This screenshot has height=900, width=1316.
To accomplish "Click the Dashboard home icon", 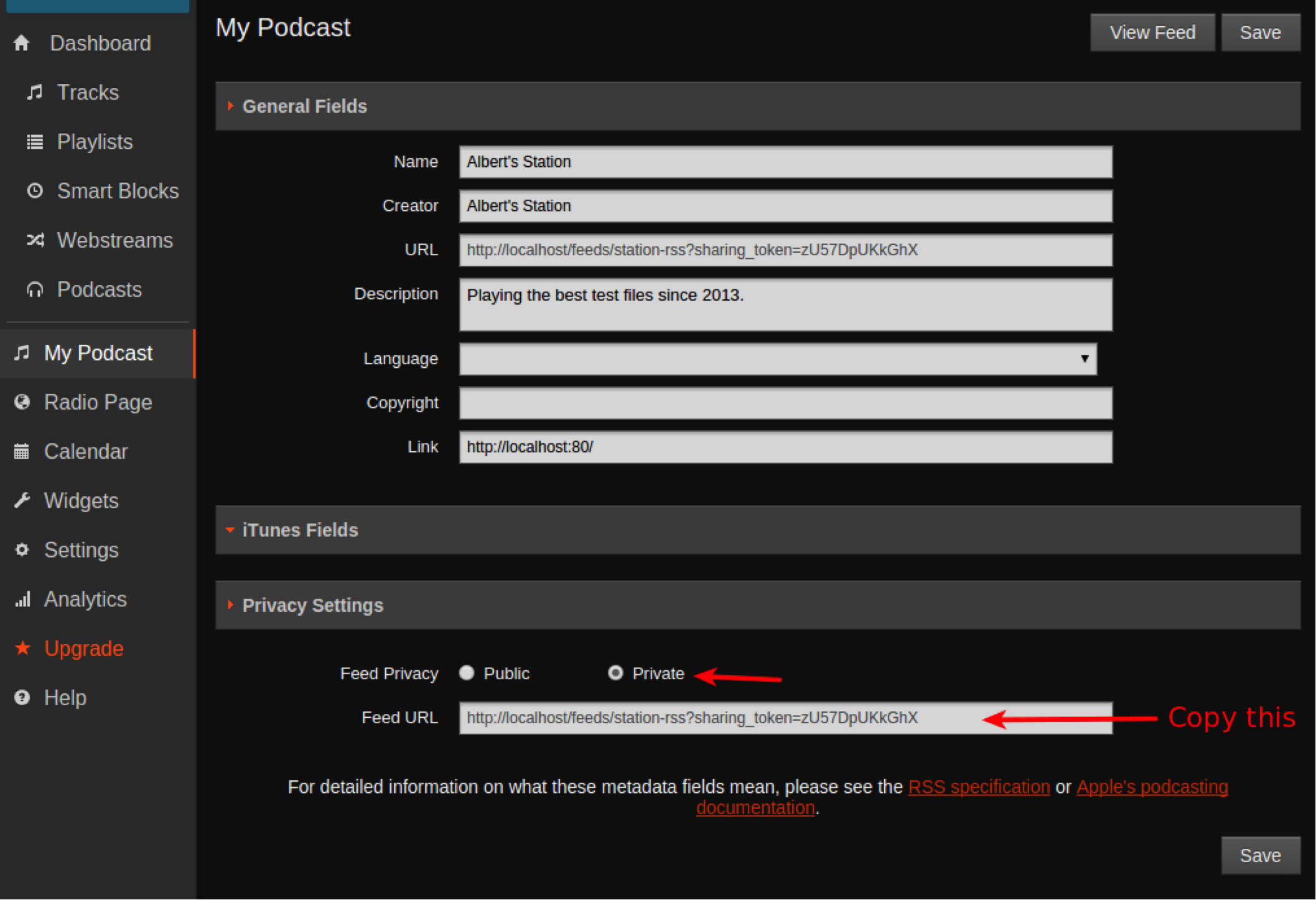I will tap(22, 43).
